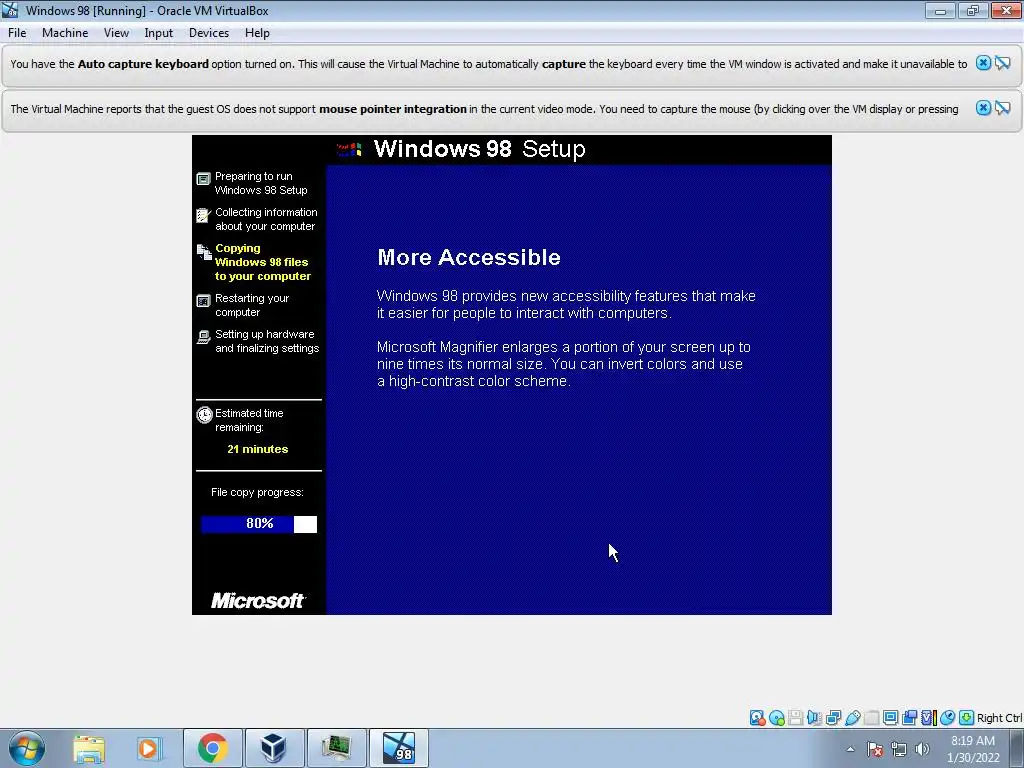Click 'Setting up hardware and finalizing settings' step
The height and width of the screenshot is (768, 1024).
(266, 341)
